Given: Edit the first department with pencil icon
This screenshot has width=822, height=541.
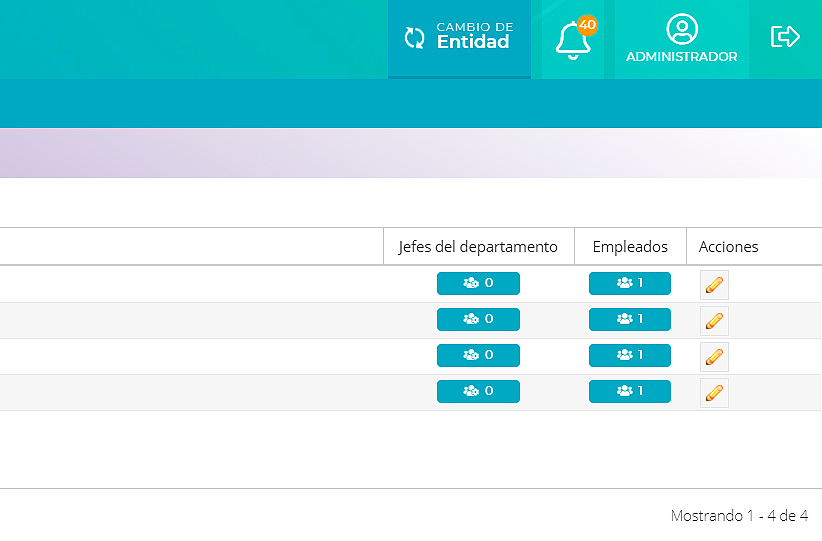Looking at the screenshot, I should point(714,284).
